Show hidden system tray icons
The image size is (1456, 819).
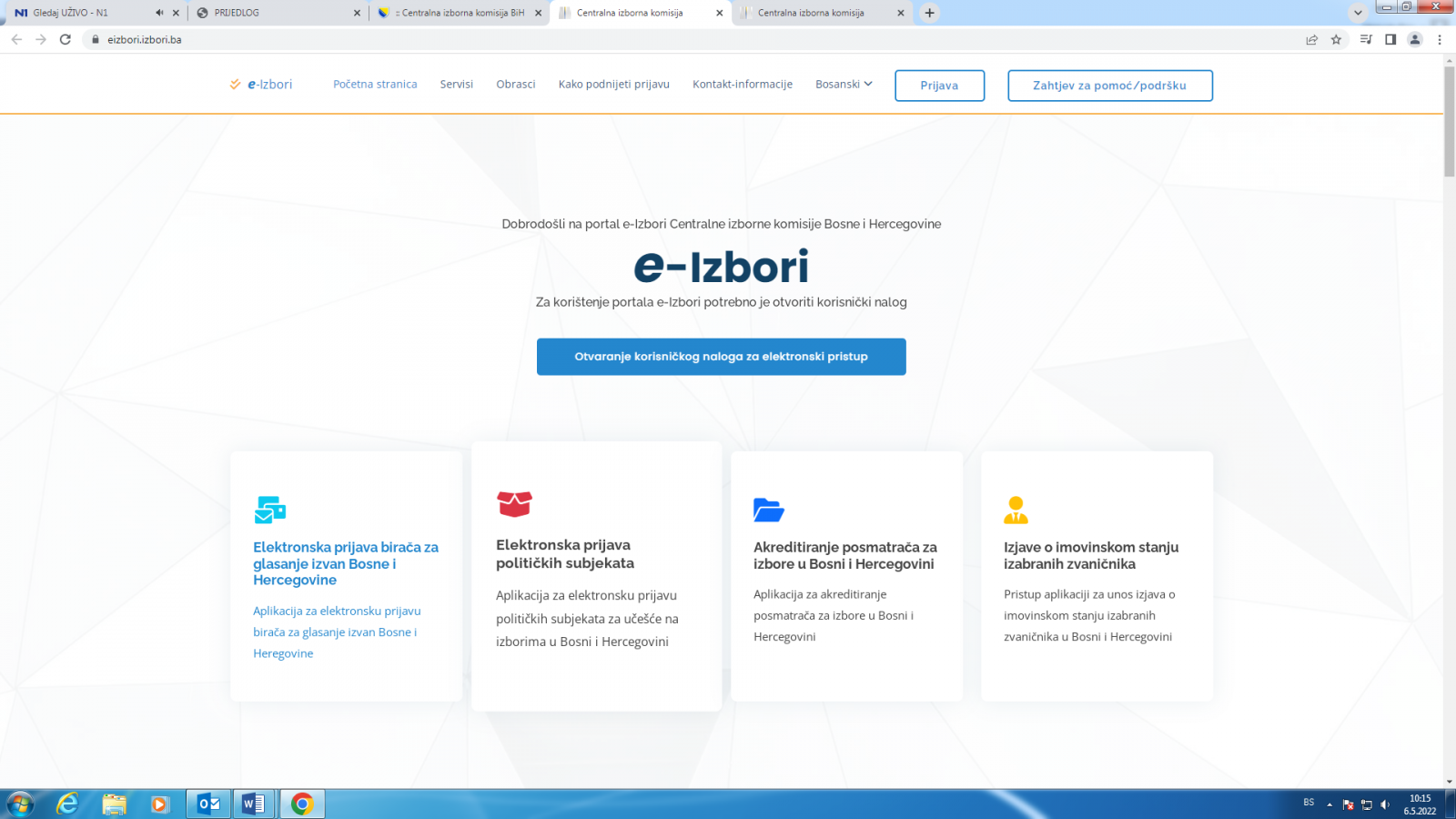pos(1330,804)
